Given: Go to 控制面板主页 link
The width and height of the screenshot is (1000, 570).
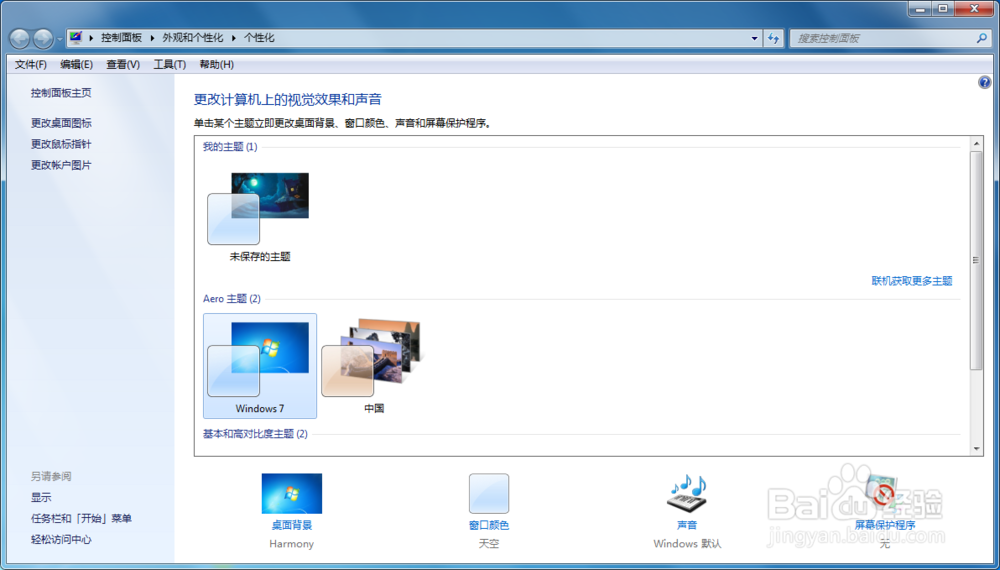Looking at the screenshot, I should pos(61,93).
